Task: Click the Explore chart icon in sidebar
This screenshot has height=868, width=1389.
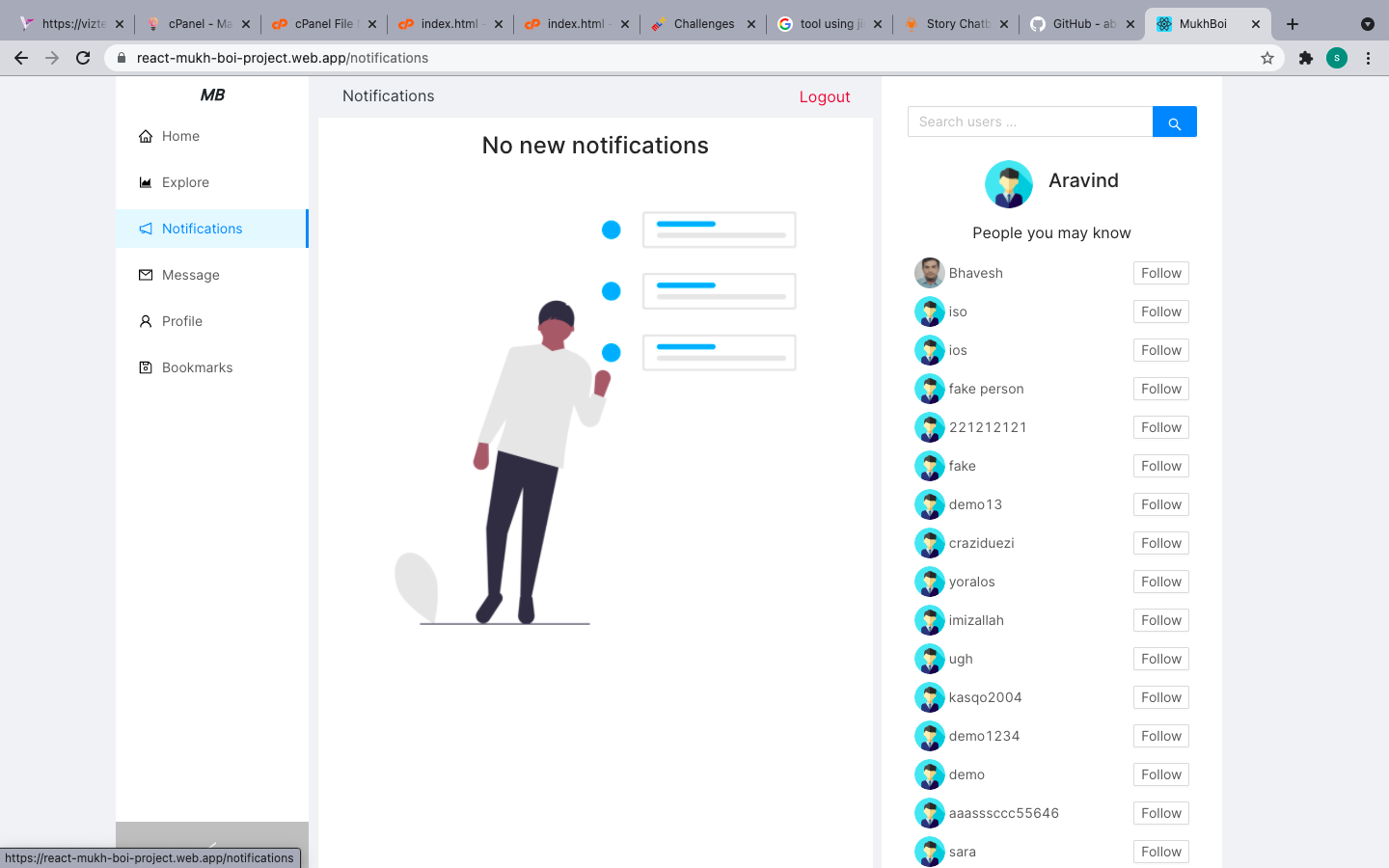Action: click(146, 182)
